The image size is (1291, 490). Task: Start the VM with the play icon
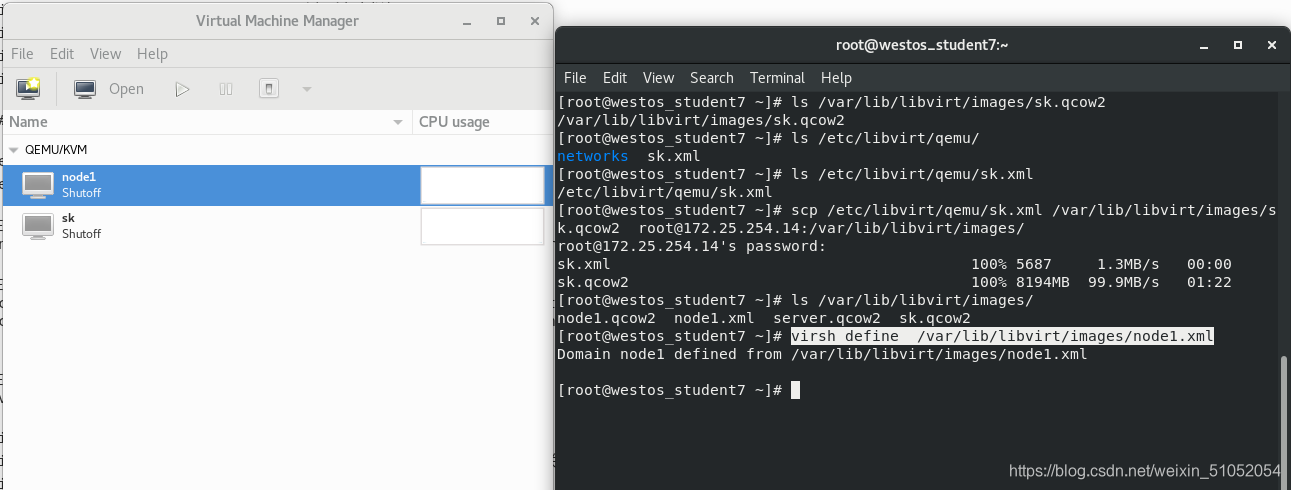click(x=182, y=89)
